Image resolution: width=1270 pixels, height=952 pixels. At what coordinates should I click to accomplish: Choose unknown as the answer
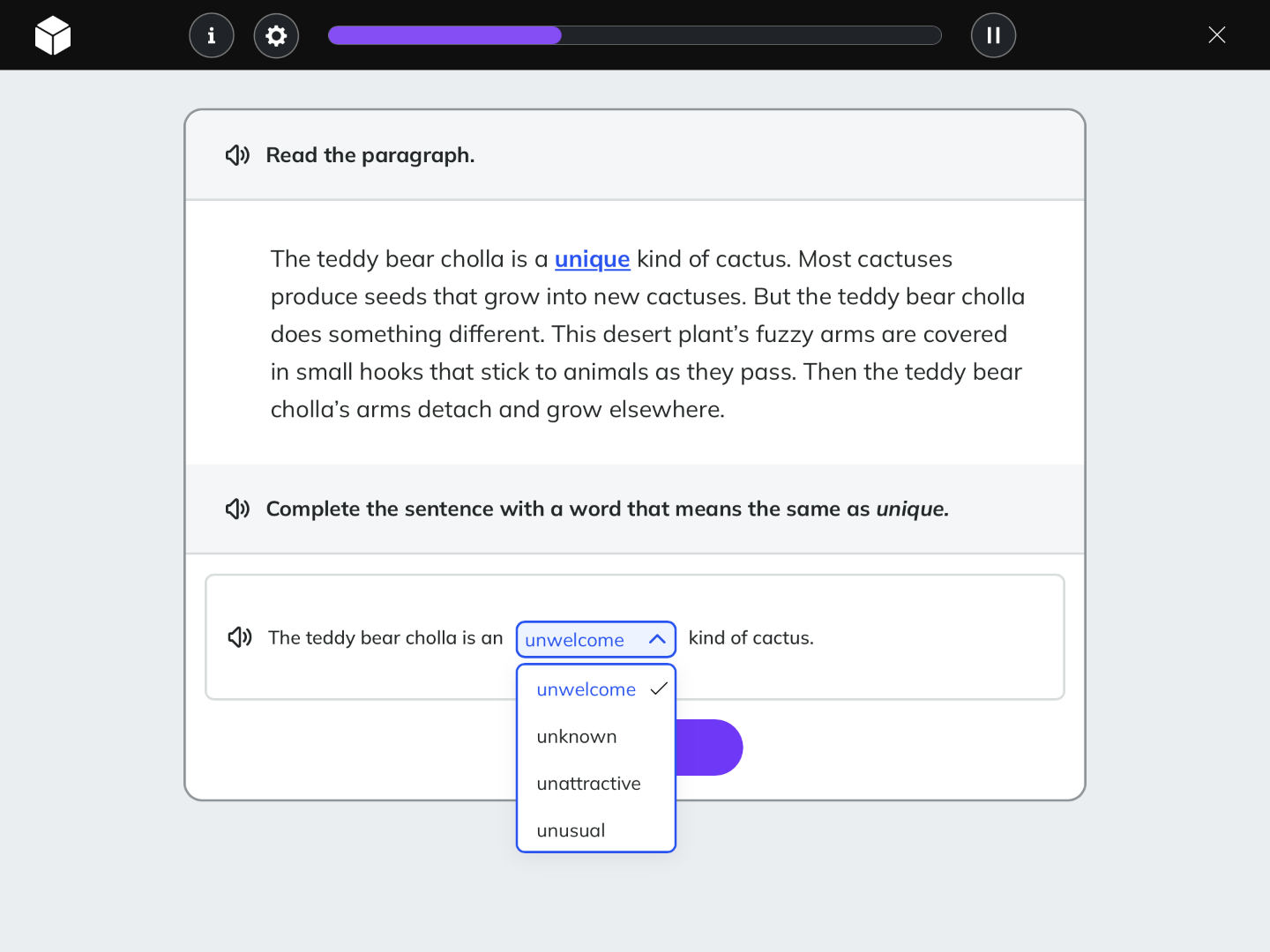tap(577, 736)
